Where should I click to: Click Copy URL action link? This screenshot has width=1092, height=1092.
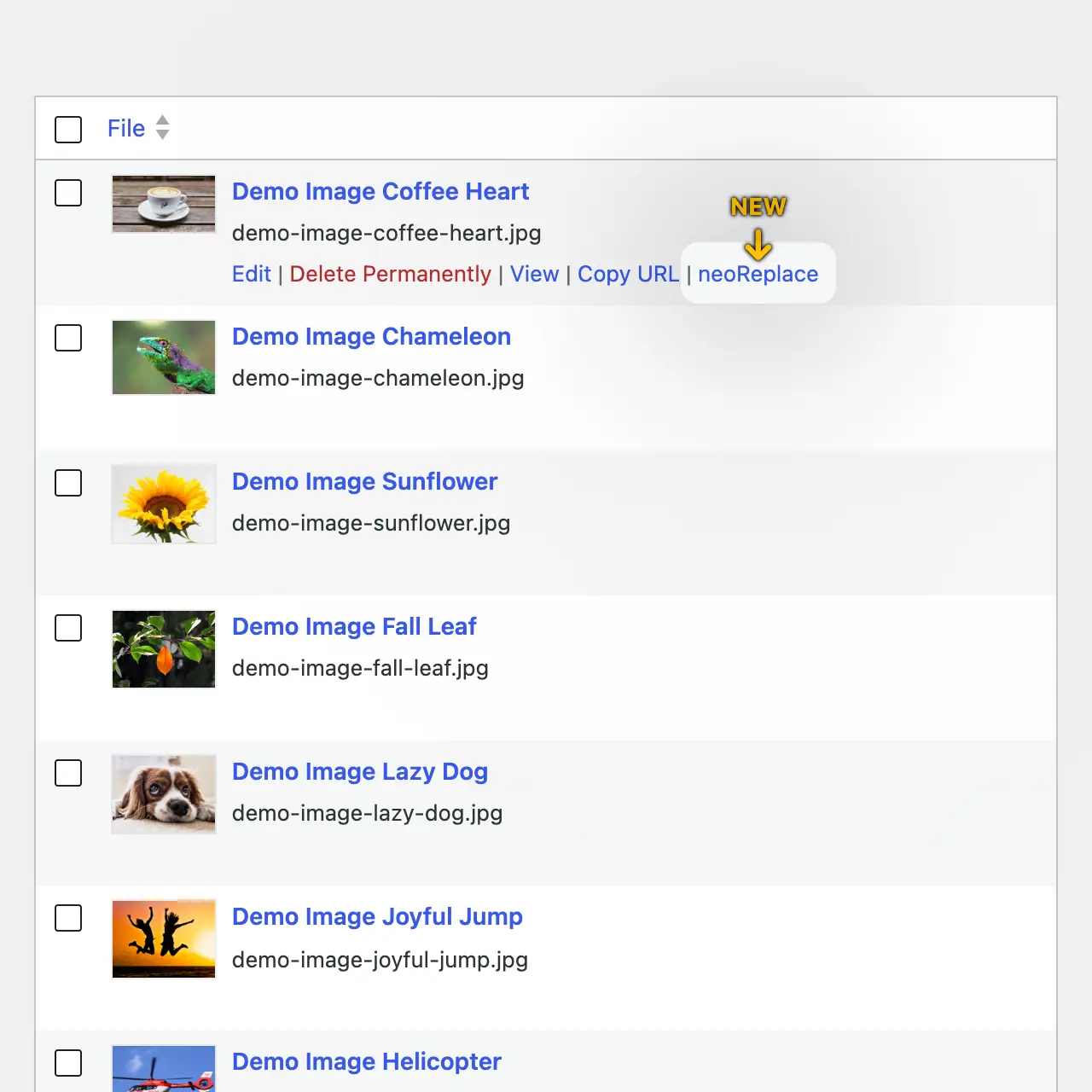point(629,274)
